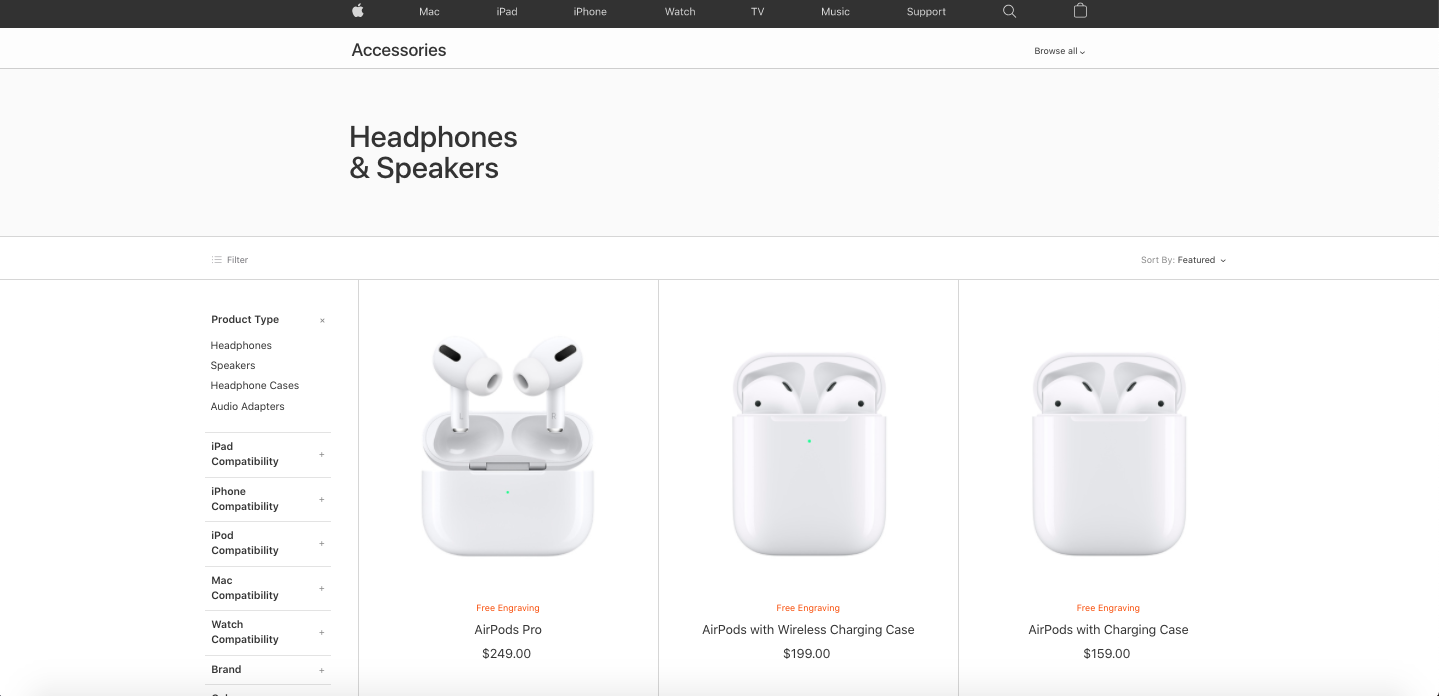Expand the Brand filter section
Viewport: 1439px width, 696px height.
coord(270,670)
